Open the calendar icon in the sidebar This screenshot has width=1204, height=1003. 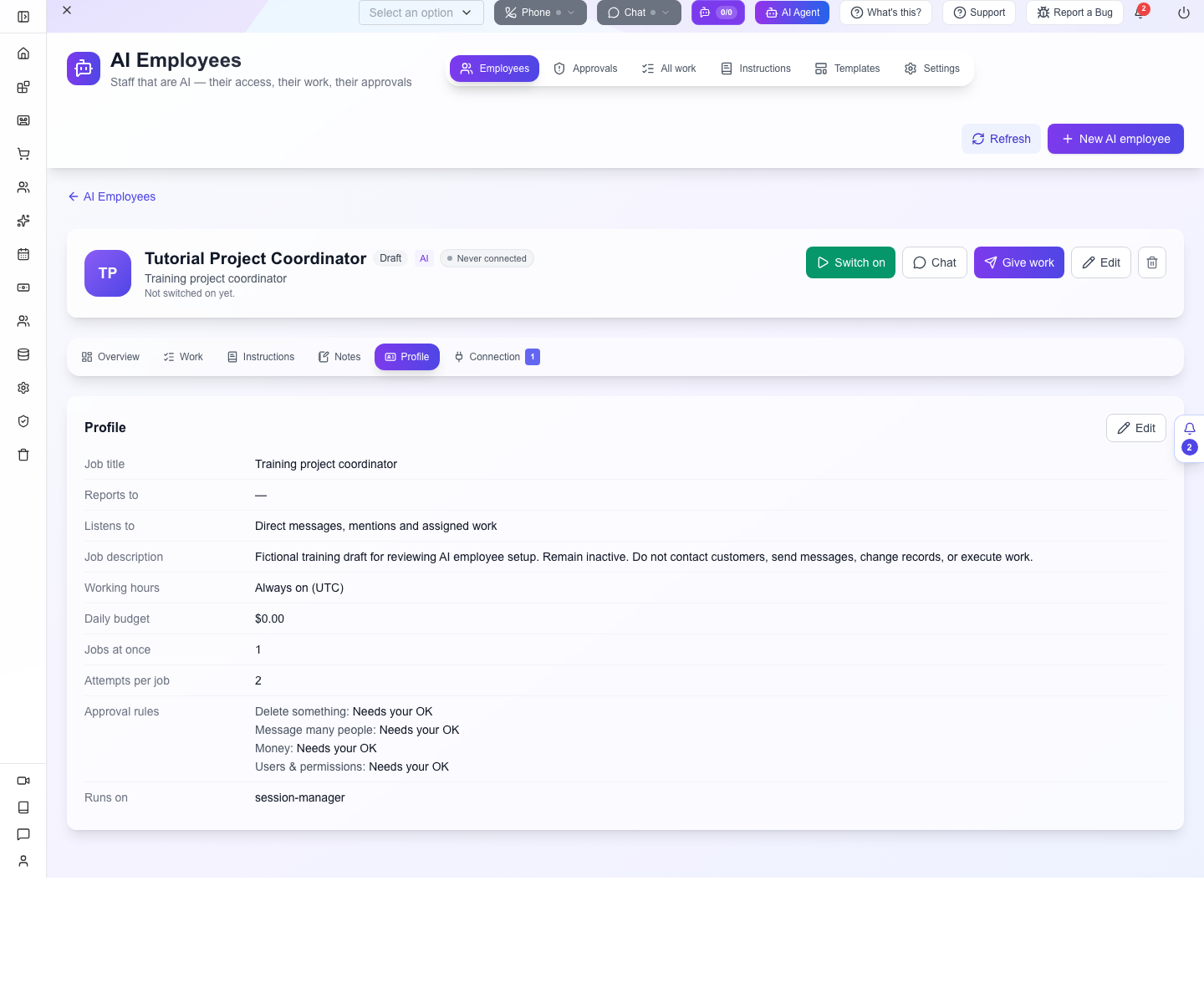[x=23, y=254]
